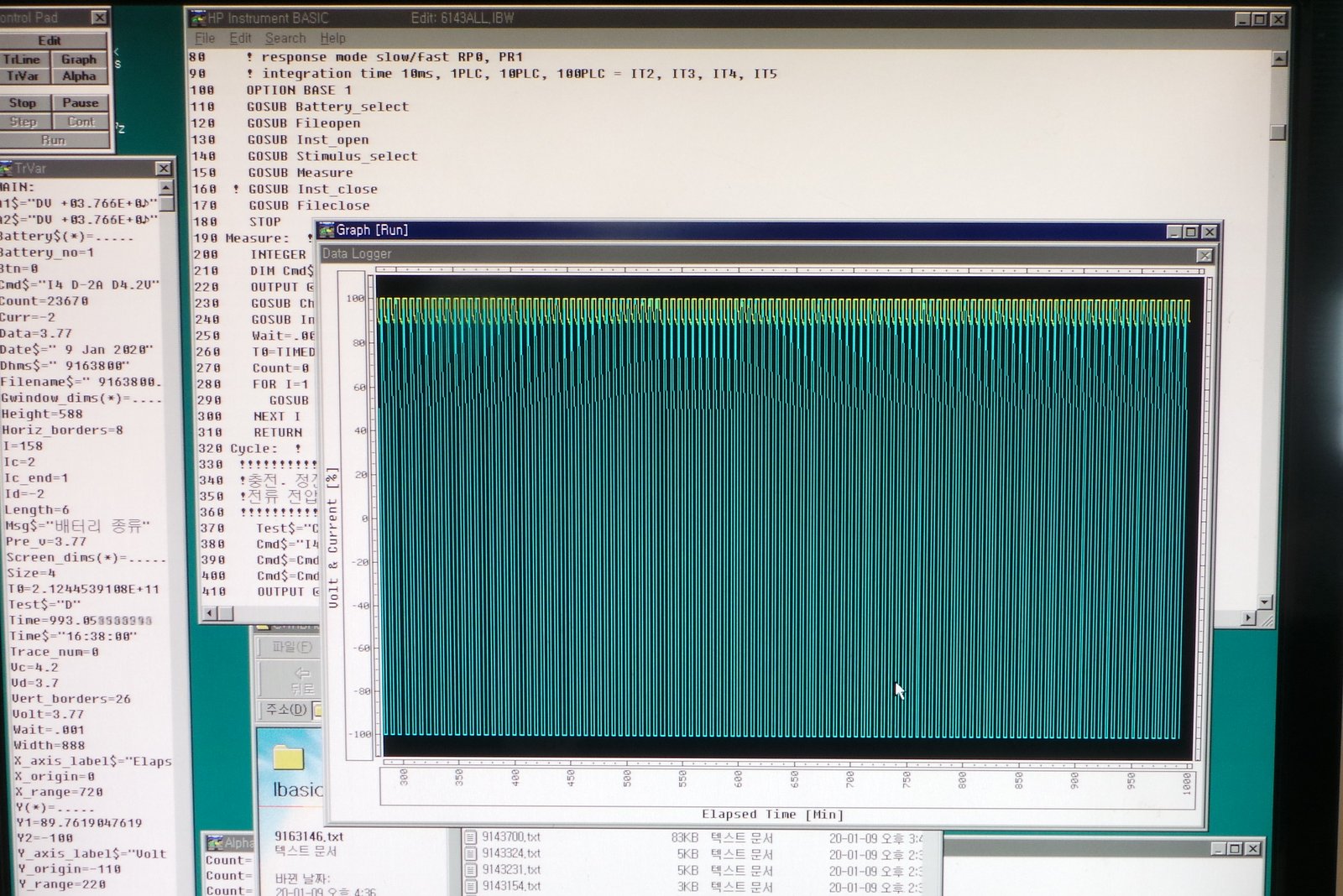Maximize the Graph [Run] window
Image resolution: width=1343 pixels, height=896 pixels.
click(x=1191, y=232)
